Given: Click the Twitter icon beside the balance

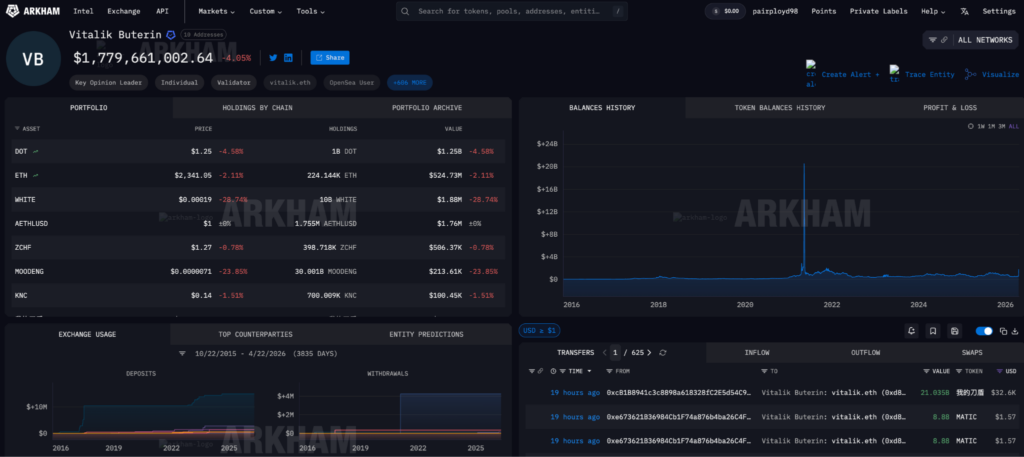Looking at the screenshot, I should (273, 58).
